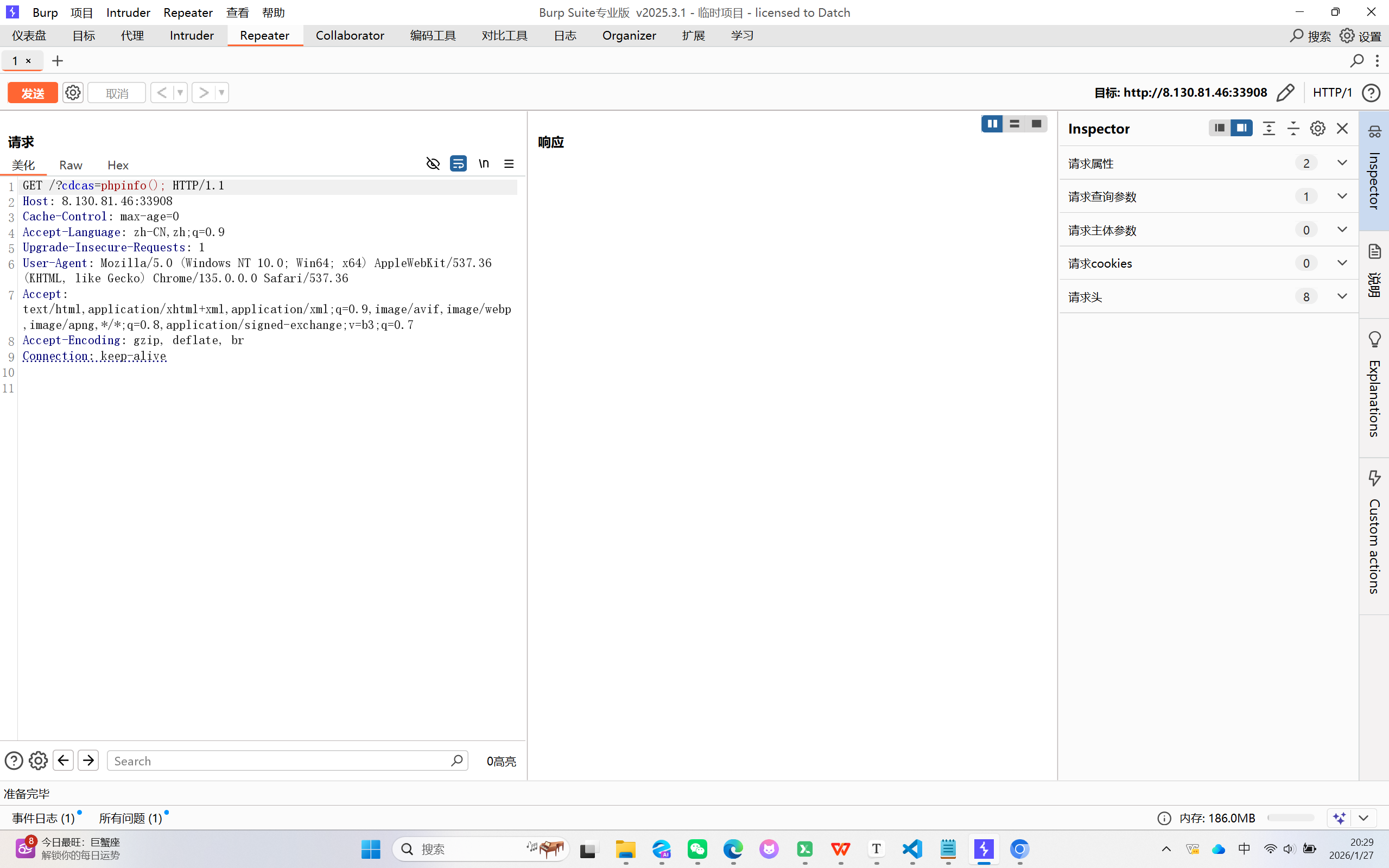Expand the 请求查询参数 section

click(1342, 197)
